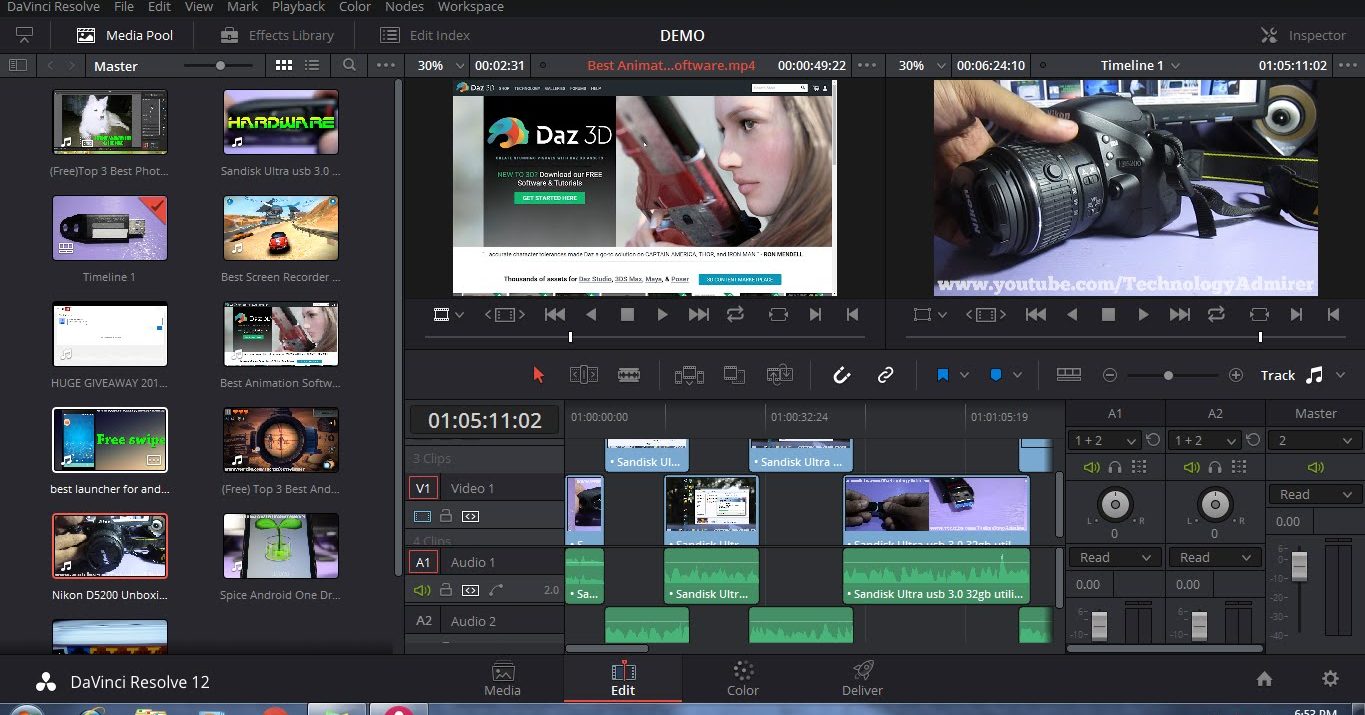Search the media pool with magnifier icon
Screen dimensions: 1365x715
pos(349,65)
